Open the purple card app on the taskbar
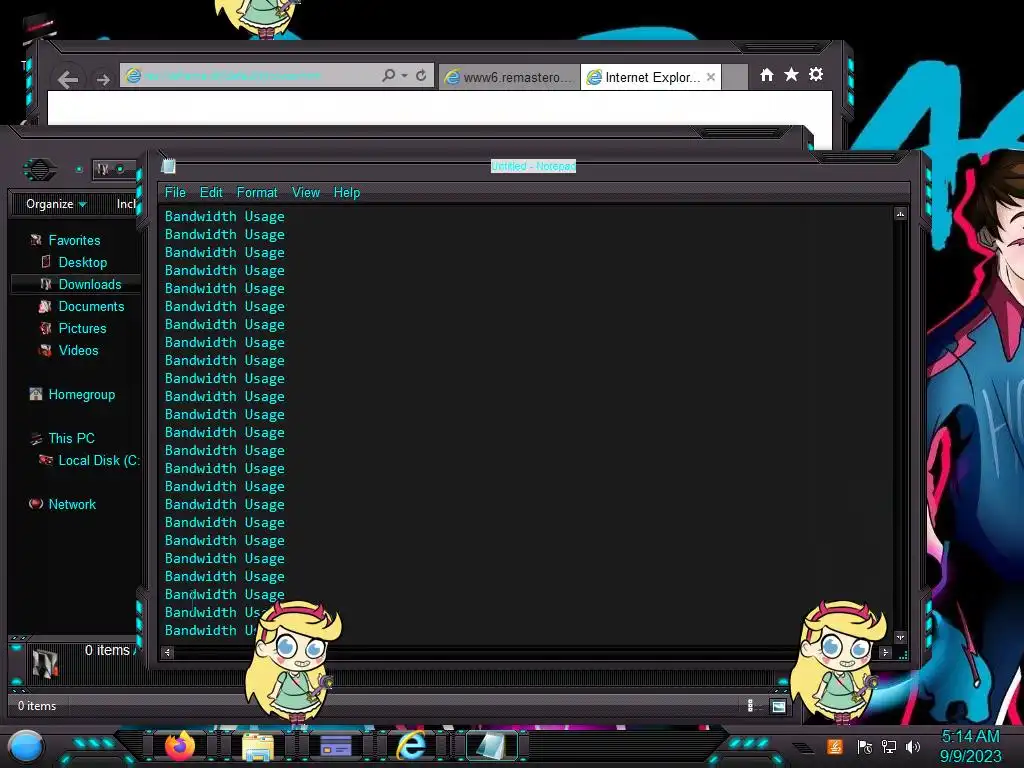 point(336,746)
